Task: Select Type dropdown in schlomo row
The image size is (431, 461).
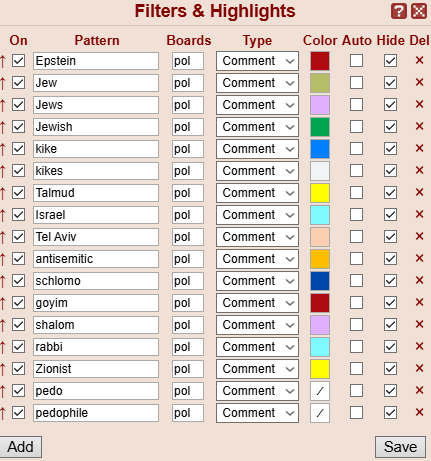Action: [x=257, y=281]
